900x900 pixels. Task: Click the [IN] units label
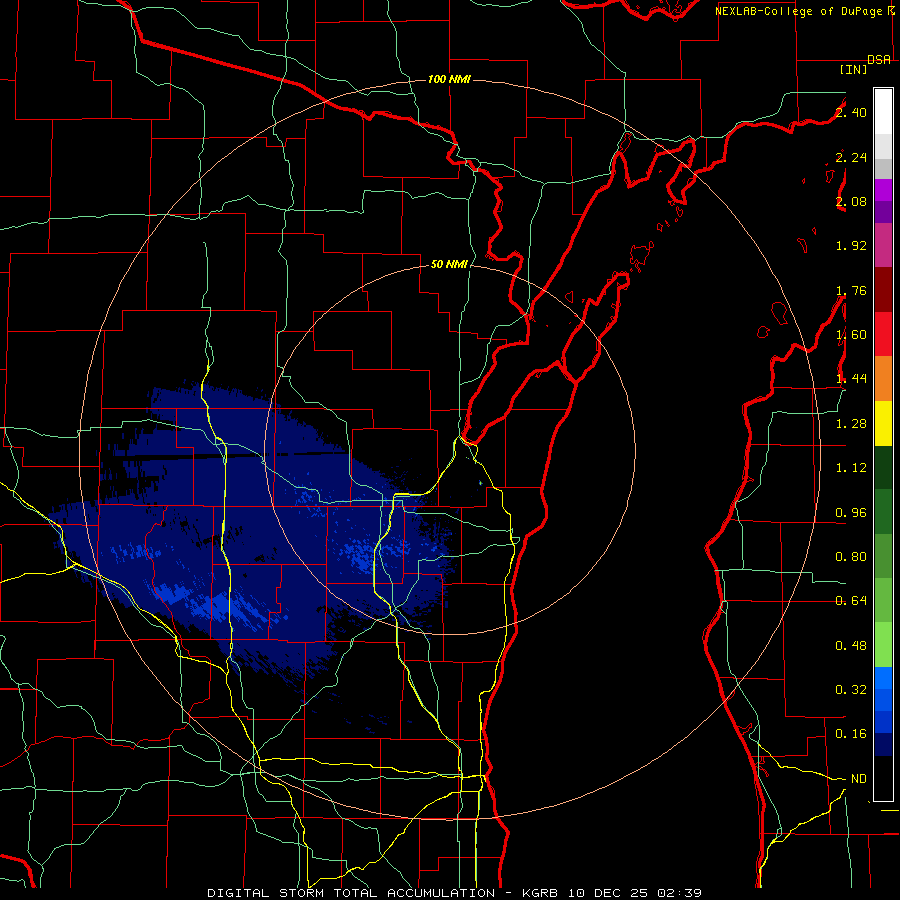tap(854, 69)
